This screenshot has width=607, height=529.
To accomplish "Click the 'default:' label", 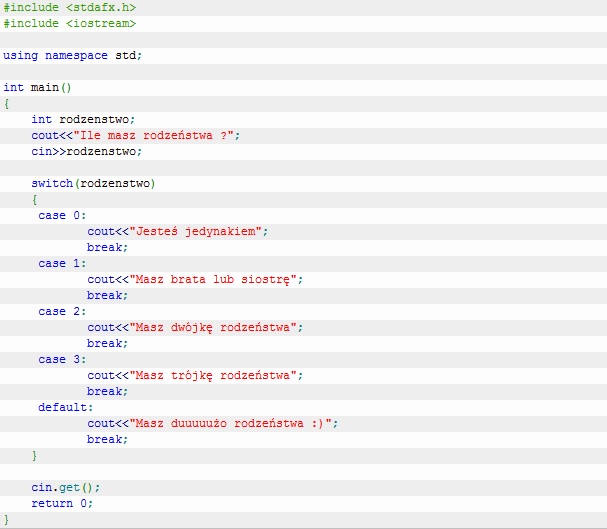I will click(x=66, y=407).
